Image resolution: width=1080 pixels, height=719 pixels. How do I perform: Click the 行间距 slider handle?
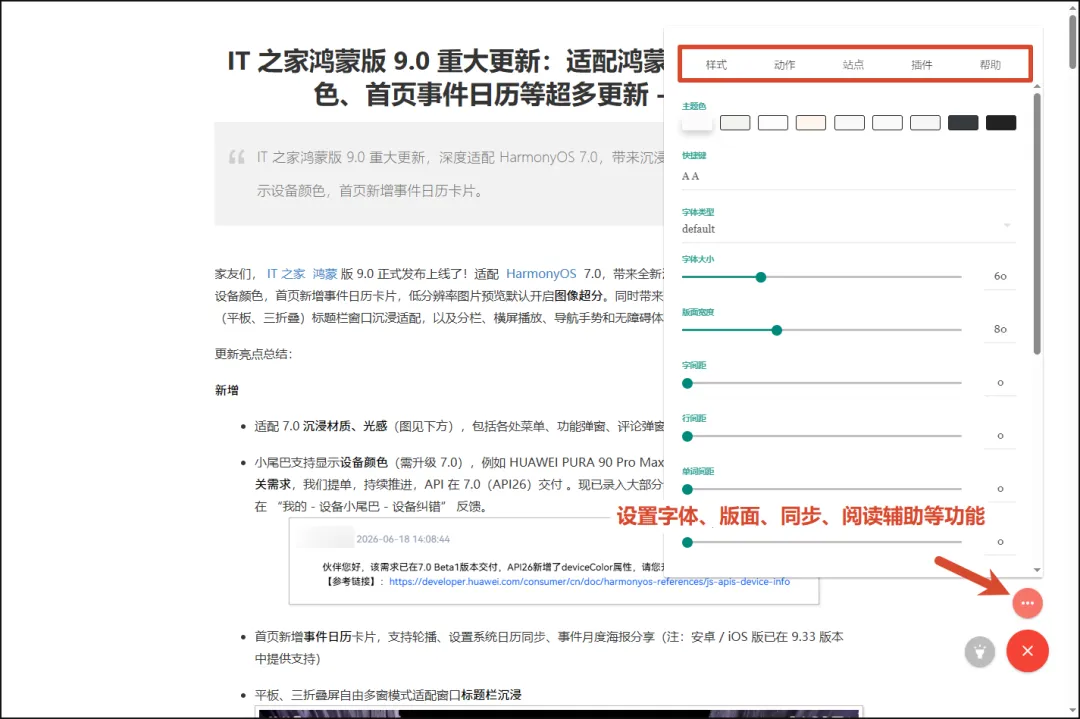(687, 436)
